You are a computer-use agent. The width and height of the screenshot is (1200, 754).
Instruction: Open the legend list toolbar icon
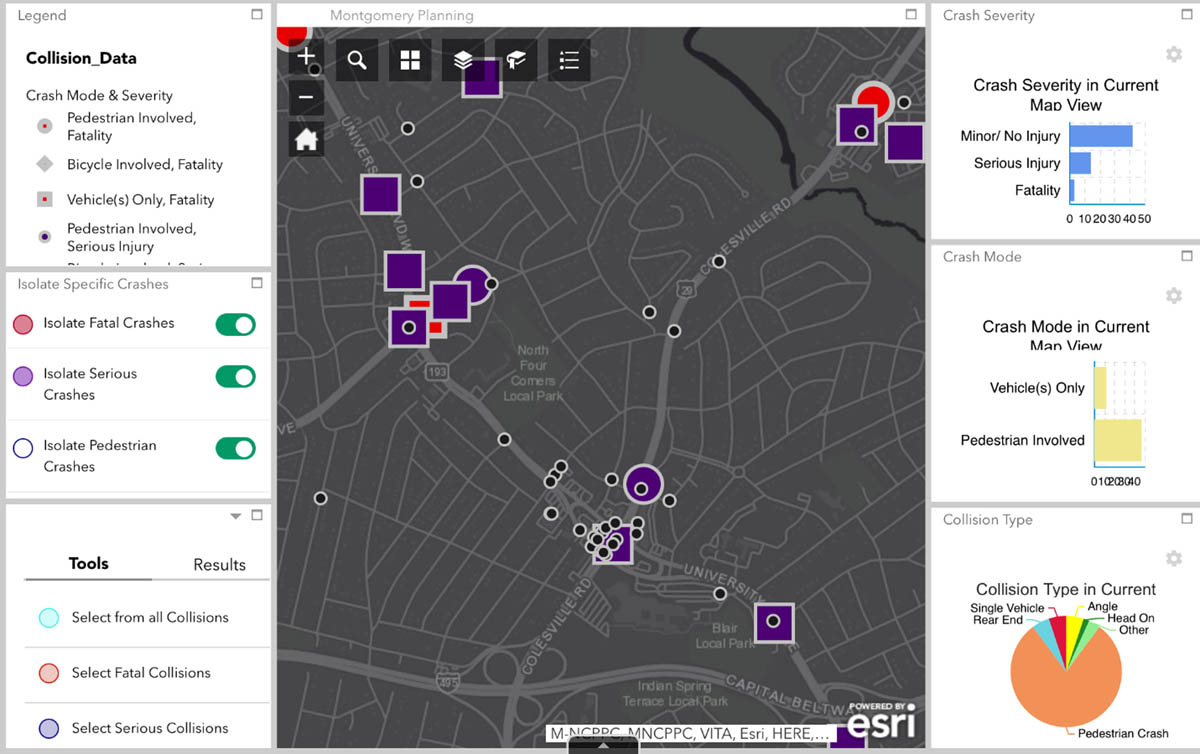pyautogui.click(x=569, y=60)
